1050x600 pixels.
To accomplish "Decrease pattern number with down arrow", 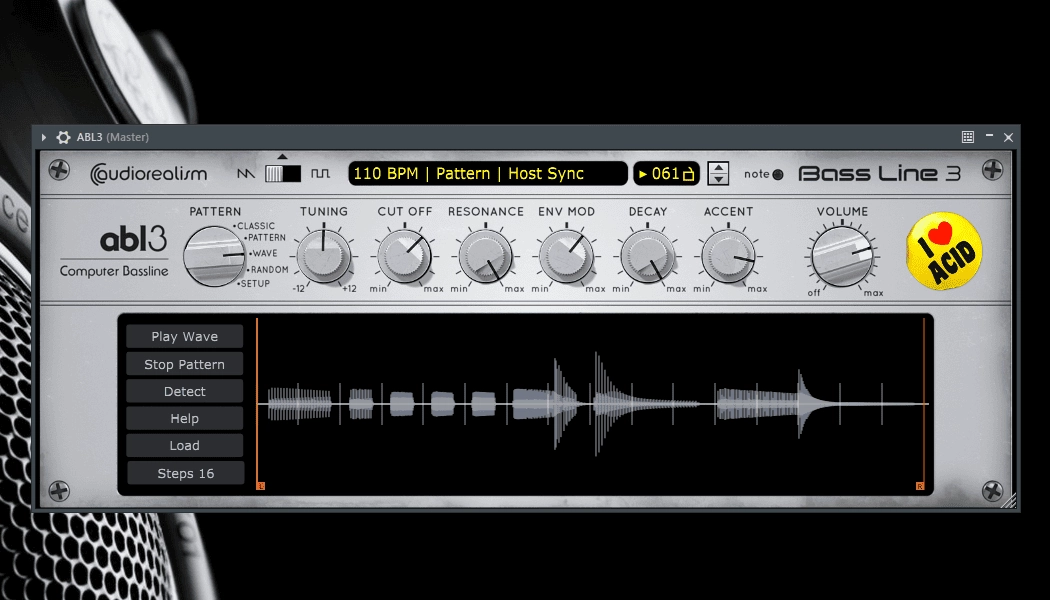I will 718,179.
